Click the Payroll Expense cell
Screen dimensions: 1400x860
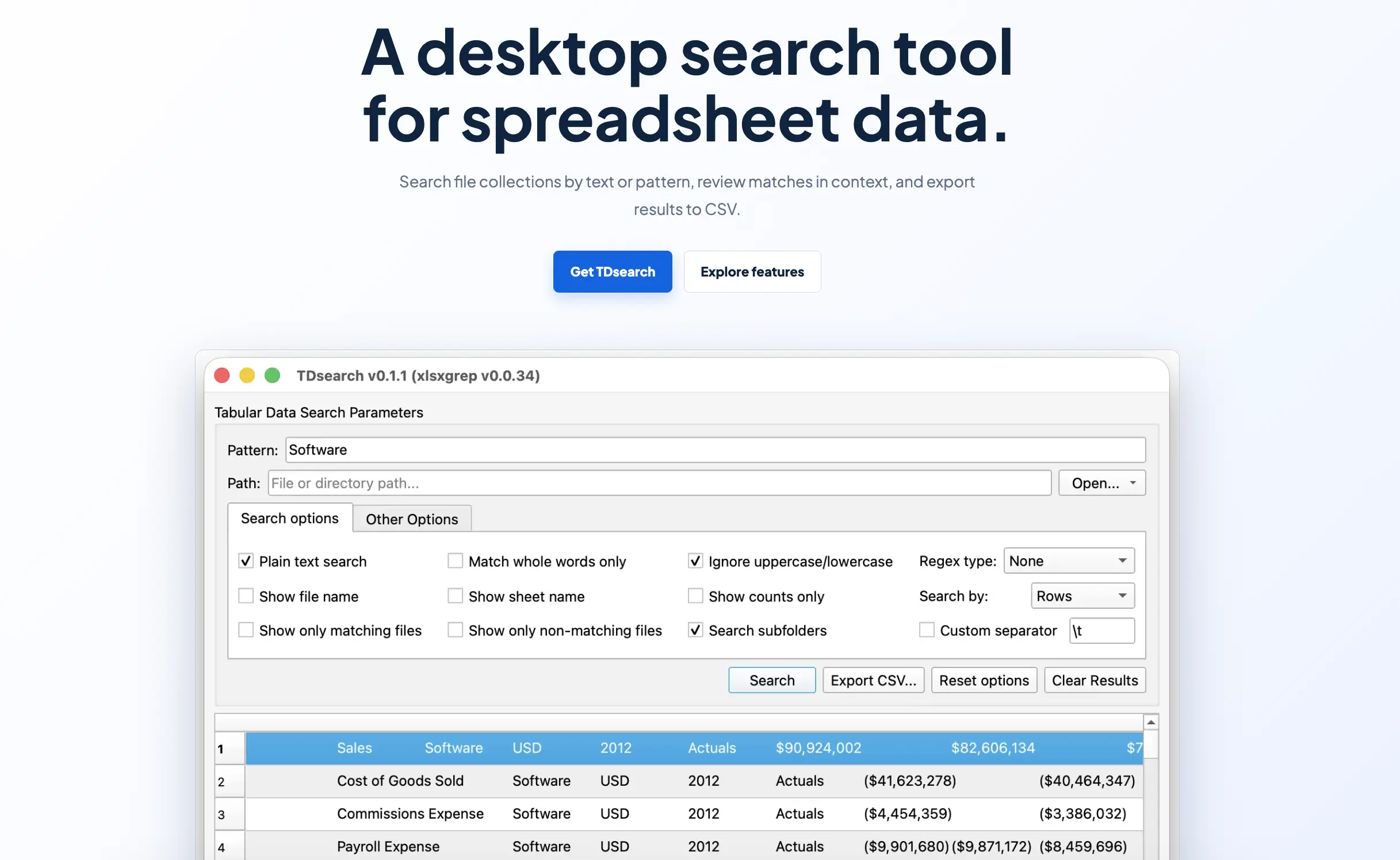(x=388, y=846)
